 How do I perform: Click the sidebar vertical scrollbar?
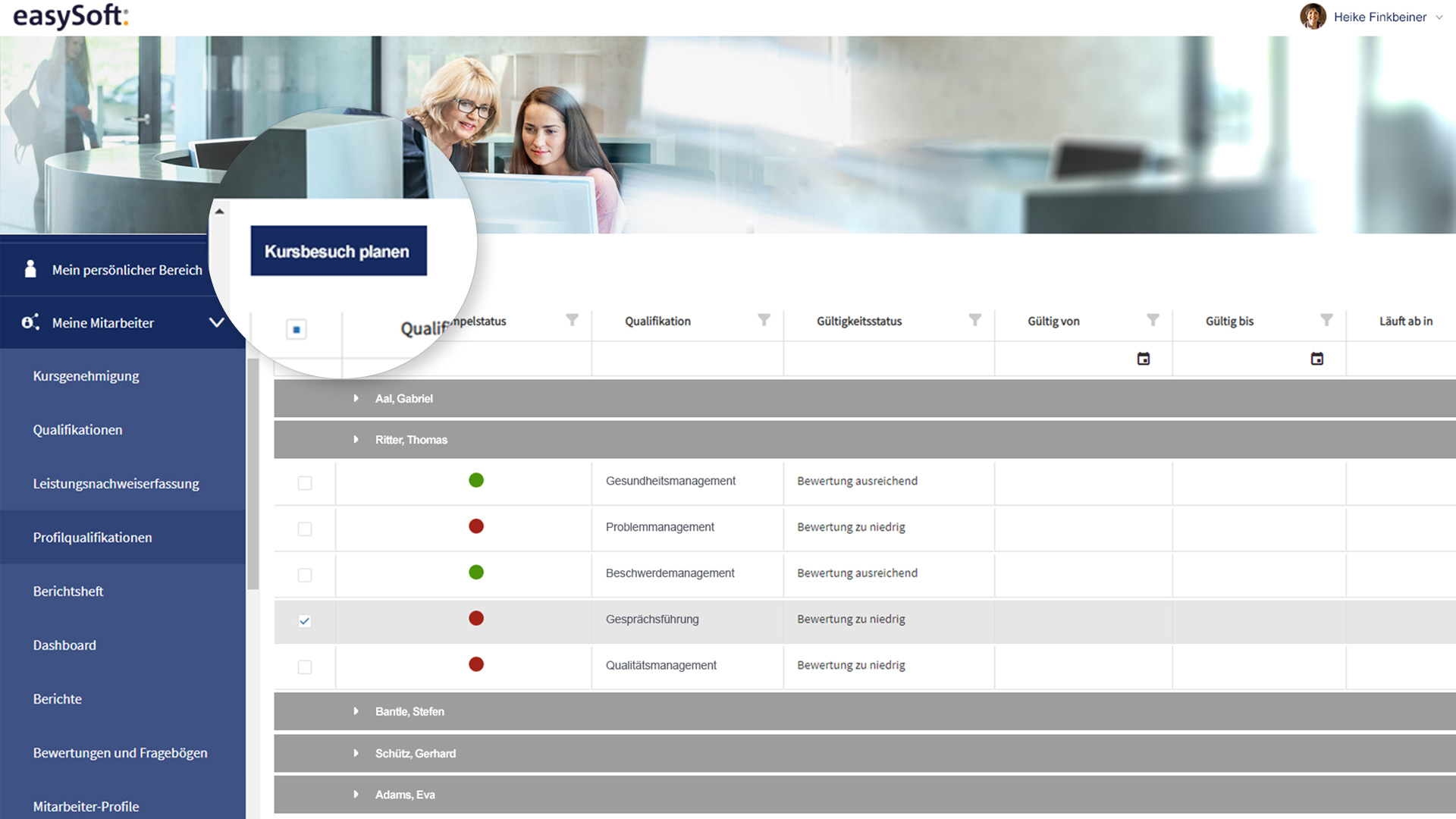tap(253, 474)
